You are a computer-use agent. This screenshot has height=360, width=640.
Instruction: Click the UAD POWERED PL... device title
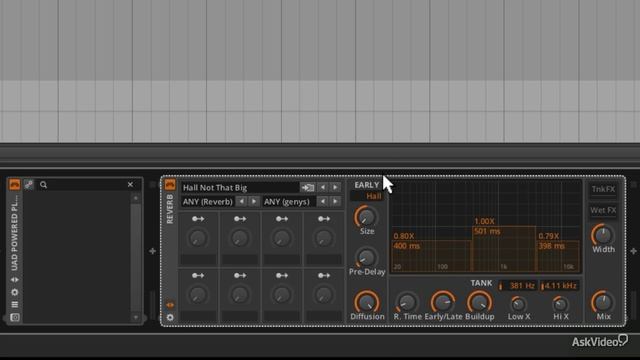15,232
